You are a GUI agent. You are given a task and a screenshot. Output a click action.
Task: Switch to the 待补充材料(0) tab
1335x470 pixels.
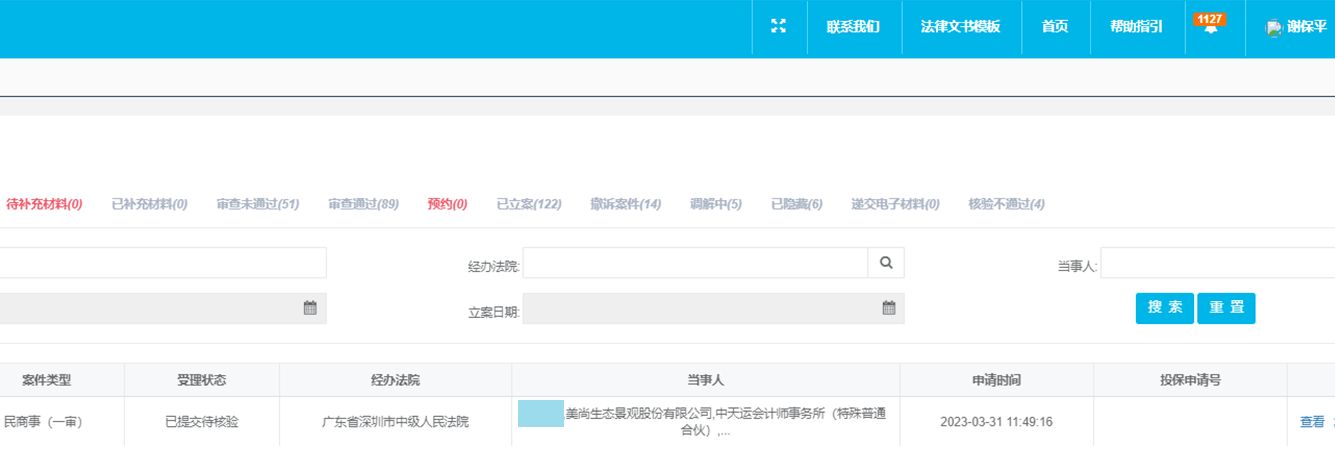(44, 204)
